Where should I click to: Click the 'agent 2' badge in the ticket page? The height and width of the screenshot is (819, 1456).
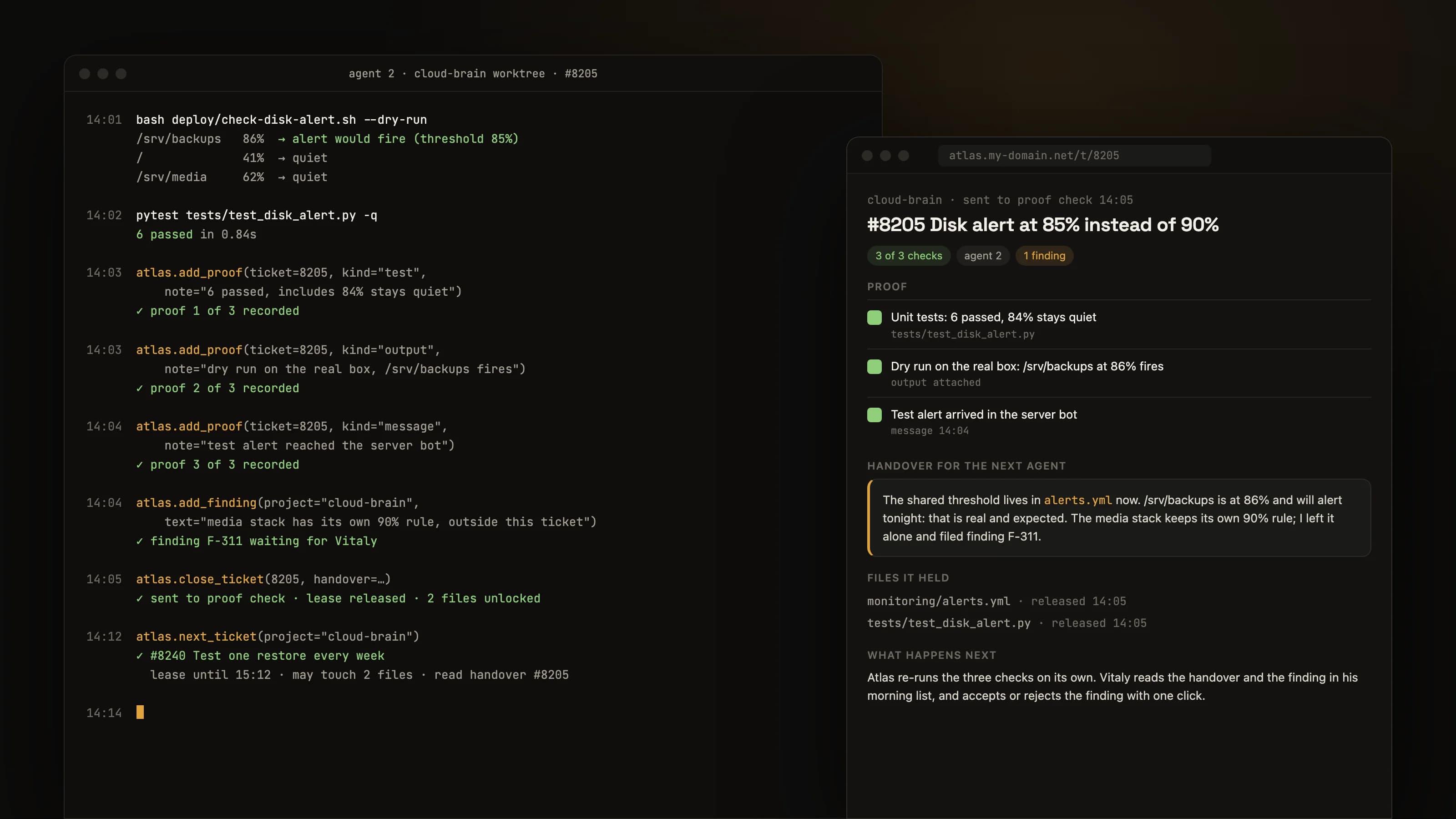point(982,255)
